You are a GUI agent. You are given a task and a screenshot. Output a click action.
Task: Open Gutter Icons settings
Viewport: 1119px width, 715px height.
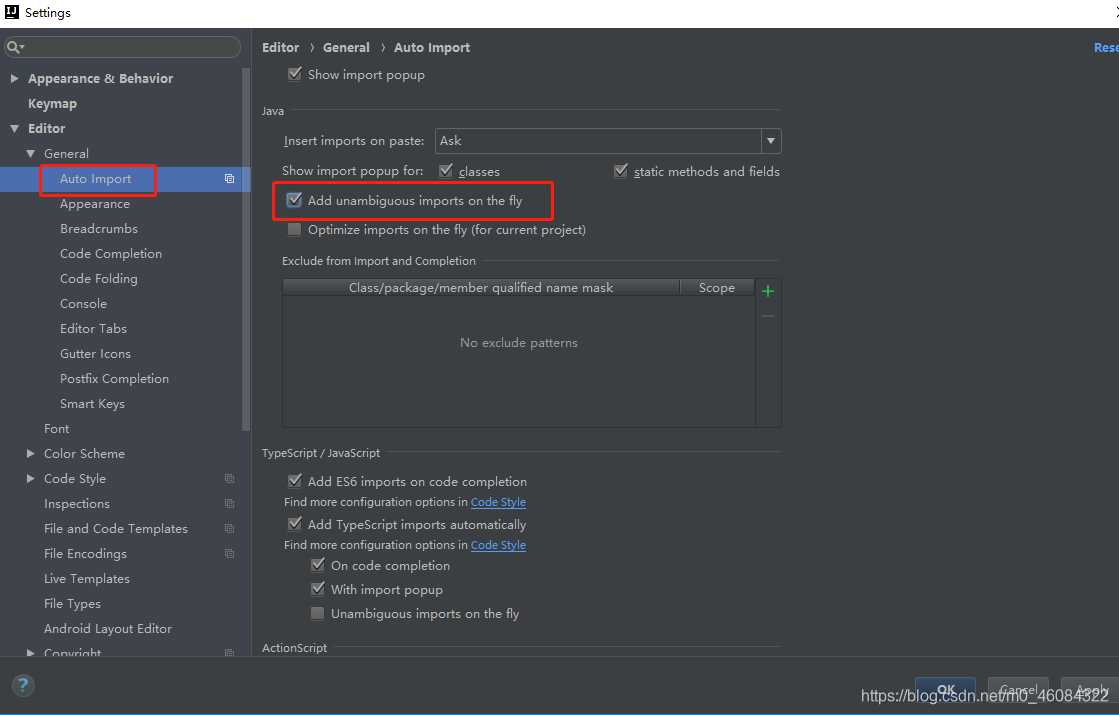(x=95, y=353)
